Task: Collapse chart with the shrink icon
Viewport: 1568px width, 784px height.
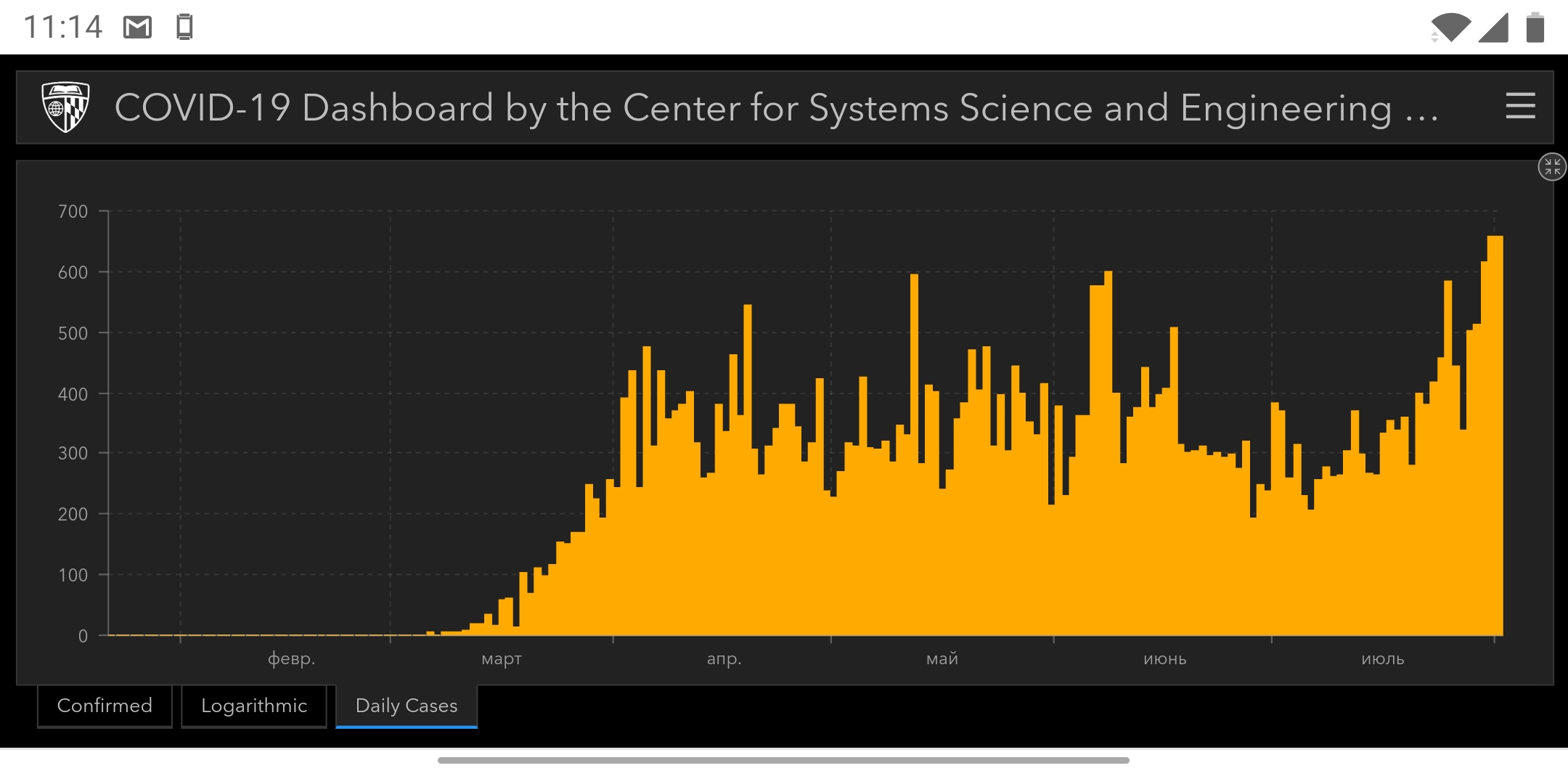Action: (x=1552, y=167)
